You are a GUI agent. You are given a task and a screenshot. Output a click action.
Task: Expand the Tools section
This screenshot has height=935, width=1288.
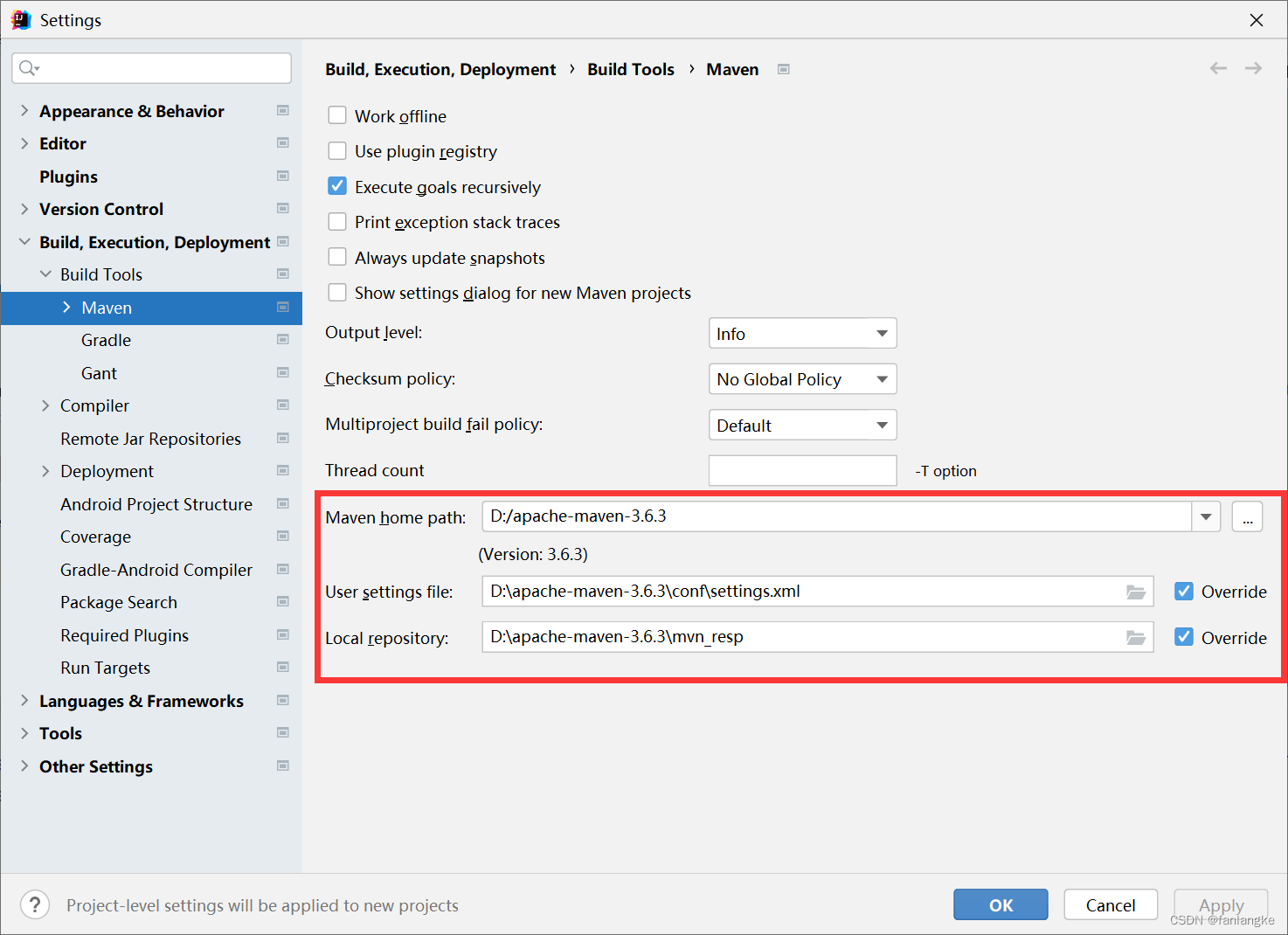tap(24, 733)
